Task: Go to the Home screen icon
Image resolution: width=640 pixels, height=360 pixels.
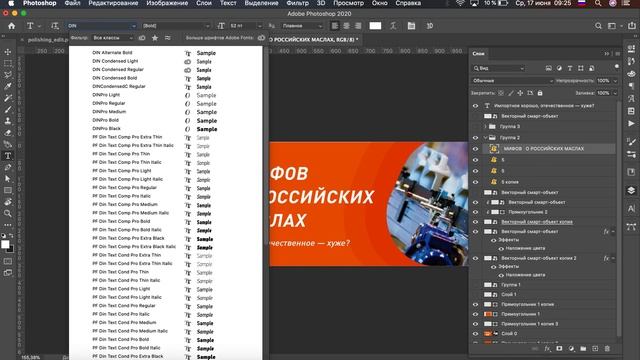Action: pos(11,26)
